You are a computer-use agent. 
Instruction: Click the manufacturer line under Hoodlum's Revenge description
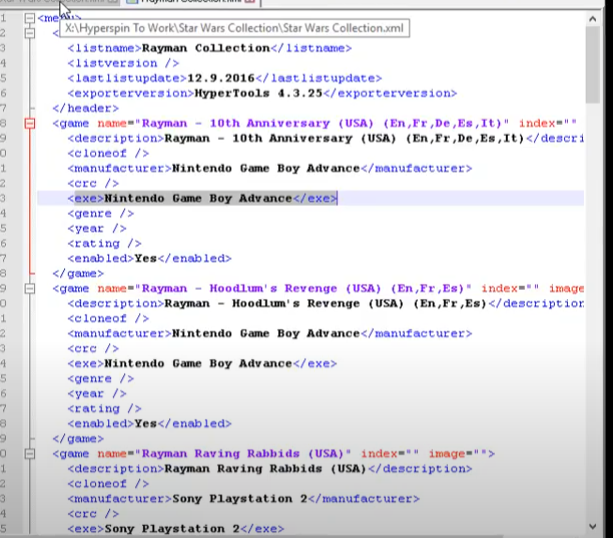[270, 334]
